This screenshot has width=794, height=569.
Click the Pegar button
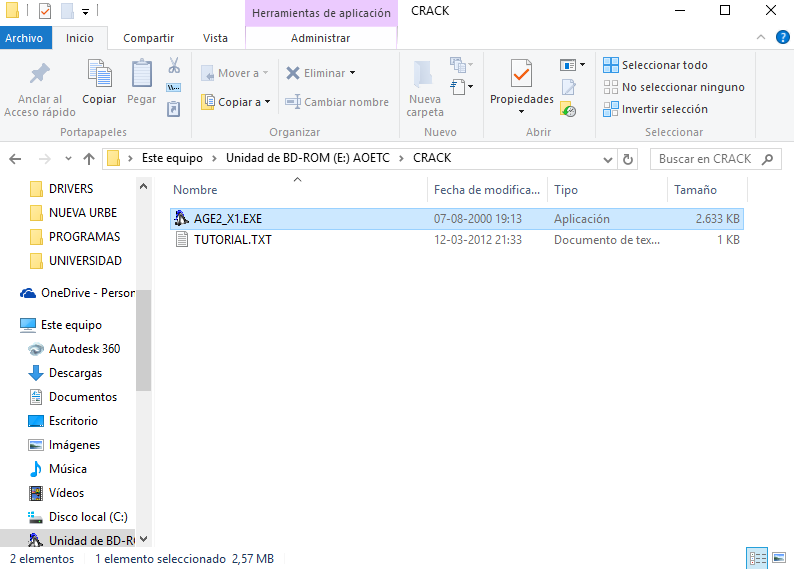click(141, 82)
